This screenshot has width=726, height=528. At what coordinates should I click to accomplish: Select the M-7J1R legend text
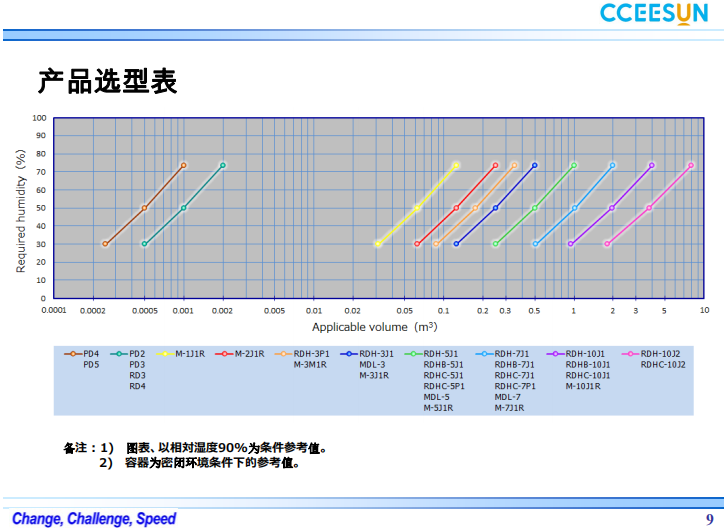509,408
